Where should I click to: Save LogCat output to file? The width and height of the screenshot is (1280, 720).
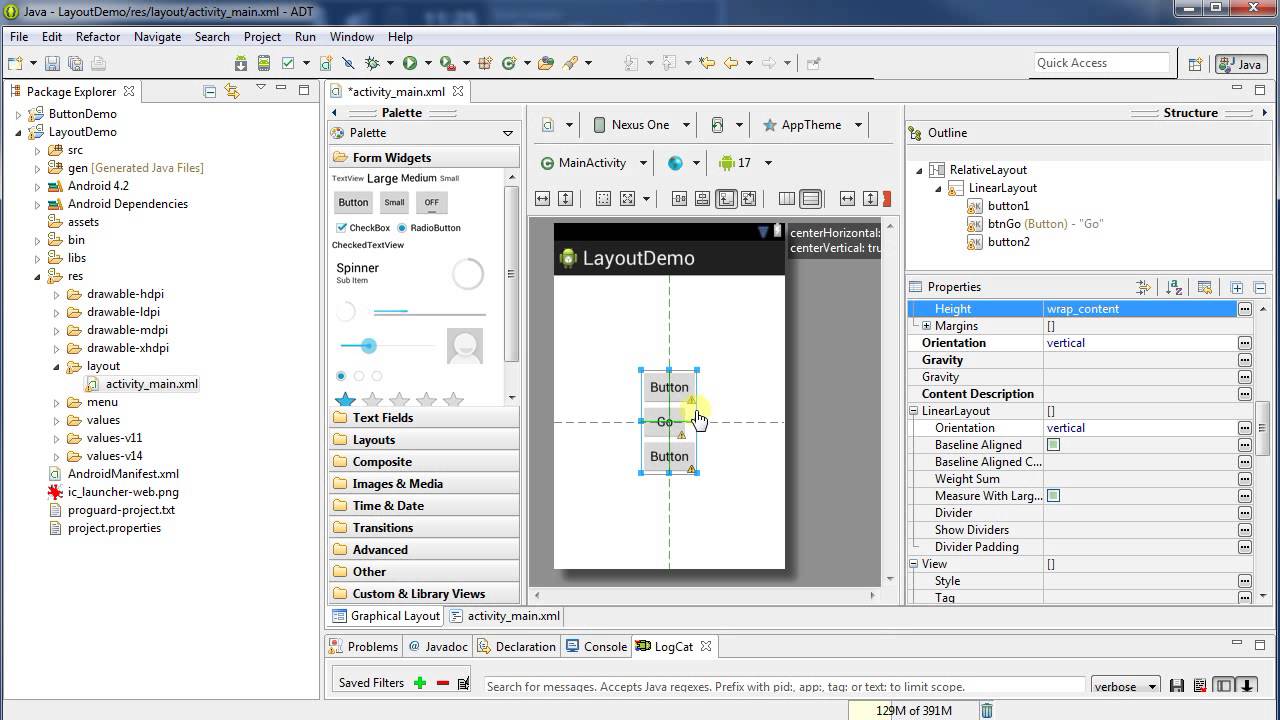click(x=1177, y=686)
